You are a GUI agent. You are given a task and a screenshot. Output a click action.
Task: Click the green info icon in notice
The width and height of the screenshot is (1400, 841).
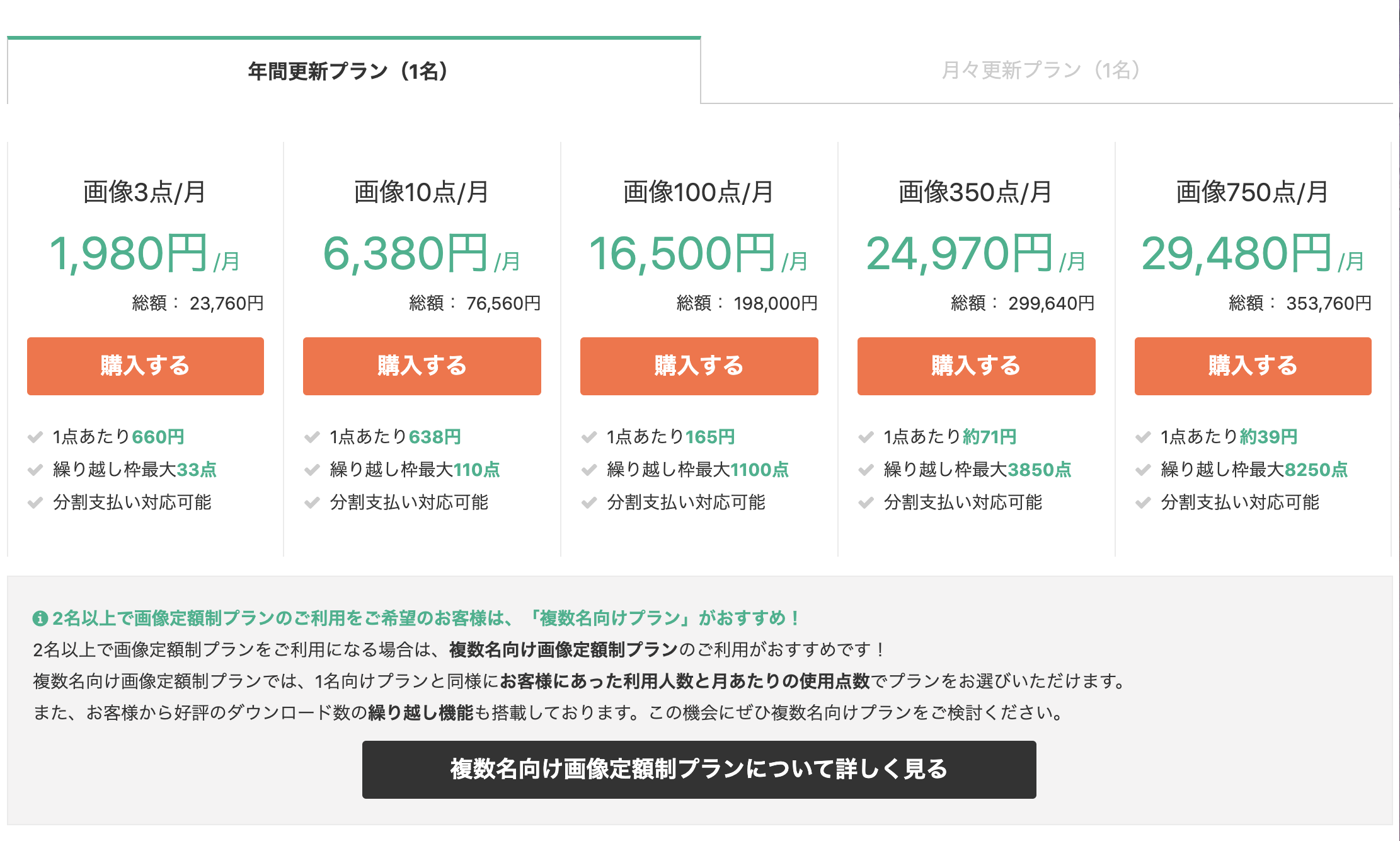pyautogui.click(x=40, y=618)
